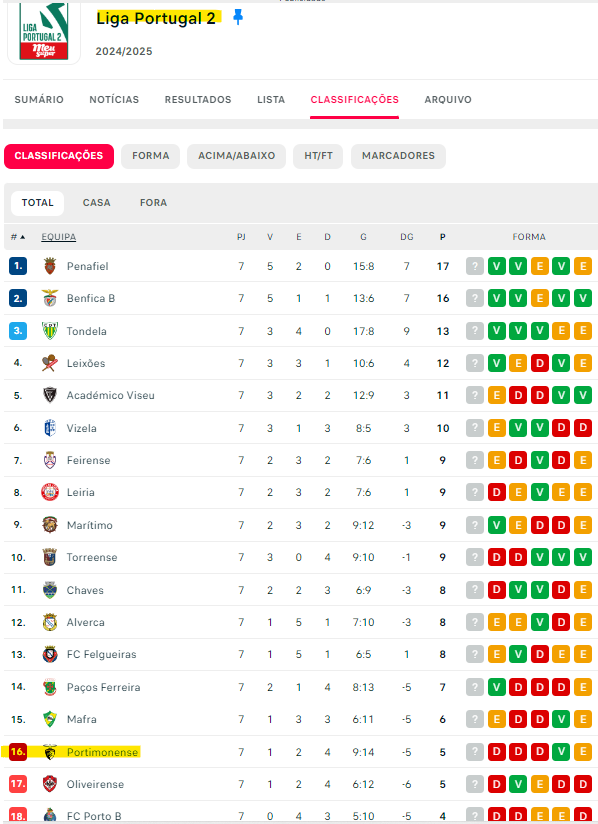Image resolution: width=598 pixels, height=824 pixels.
Task: Pin Liga Portugal 2 with the pin icon
Action: click(238, 18)
